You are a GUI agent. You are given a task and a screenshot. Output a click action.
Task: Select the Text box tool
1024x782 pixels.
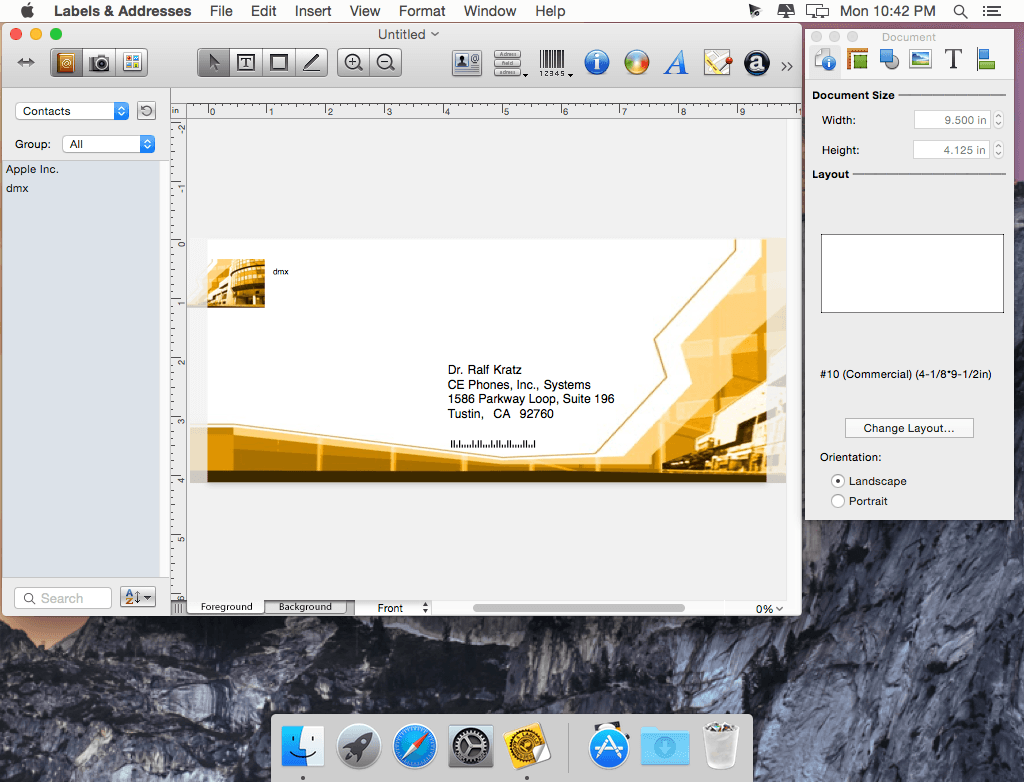click(x=246, y=63)
